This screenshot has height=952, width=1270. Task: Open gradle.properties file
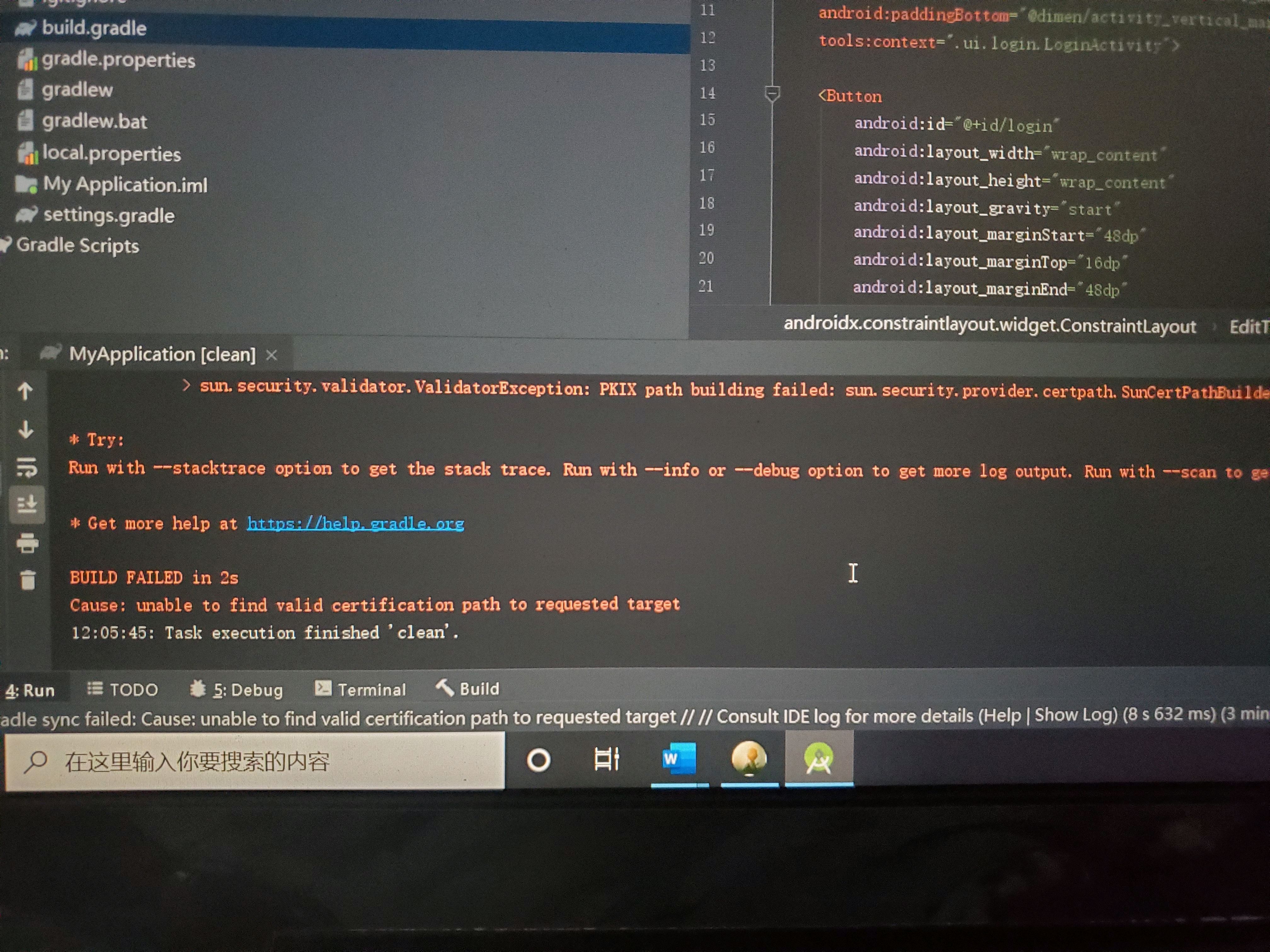click(x=118, y=60)
